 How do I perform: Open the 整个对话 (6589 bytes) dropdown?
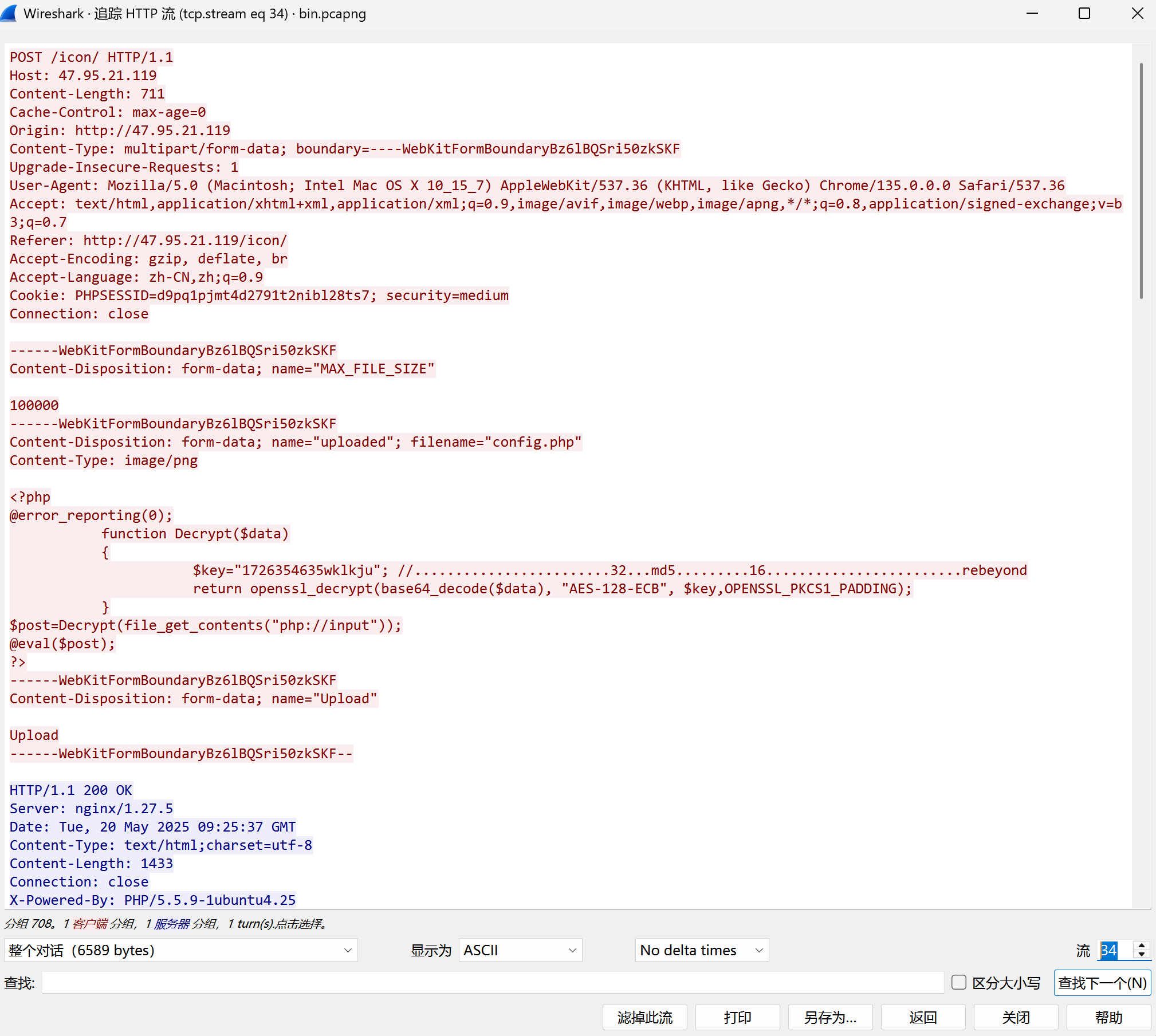click(180, 950)
